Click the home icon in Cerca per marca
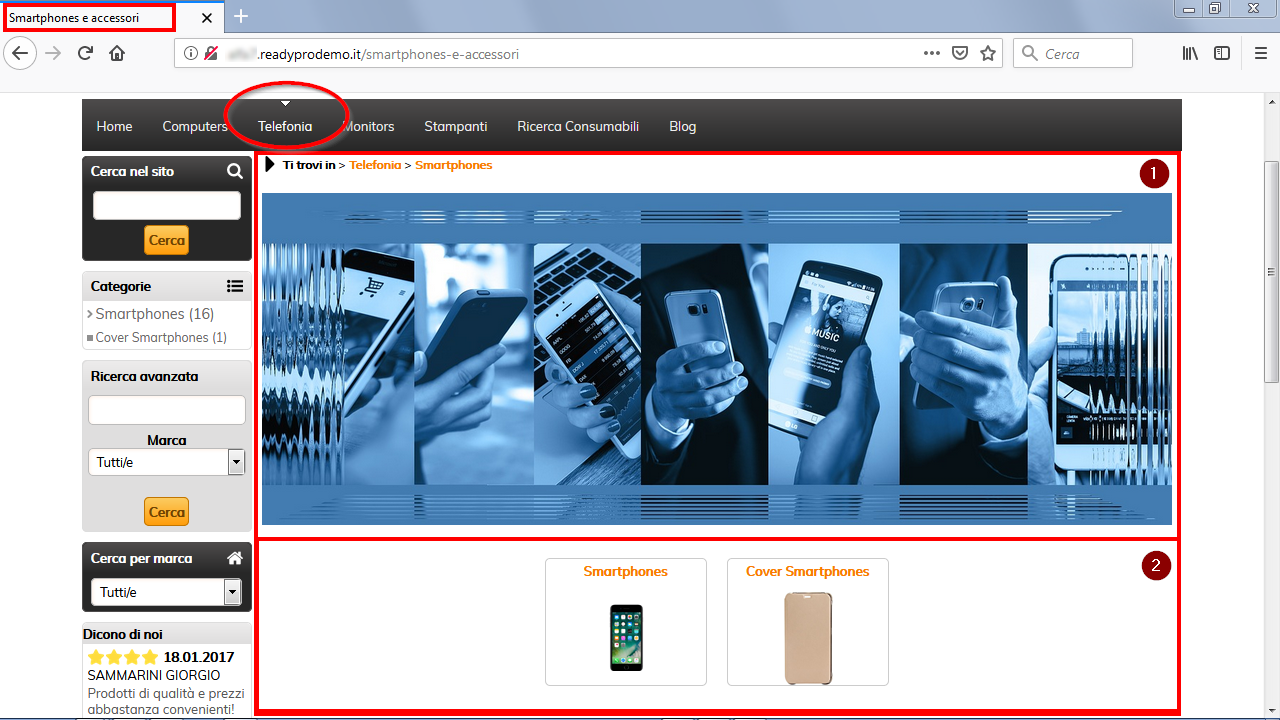This screenshot has height=720, width=1280. point(235,558)
